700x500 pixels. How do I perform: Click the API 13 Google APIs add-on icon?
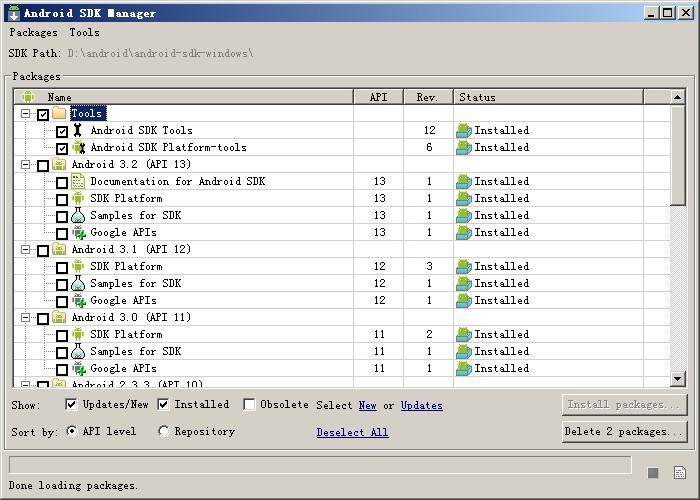[79, 233]
